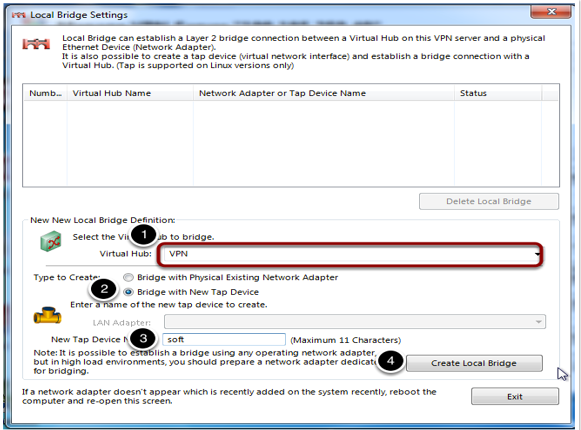Click the New Tap Device Name field
Image resolution: width=581 pixels, height=430 pixels.
224,340
